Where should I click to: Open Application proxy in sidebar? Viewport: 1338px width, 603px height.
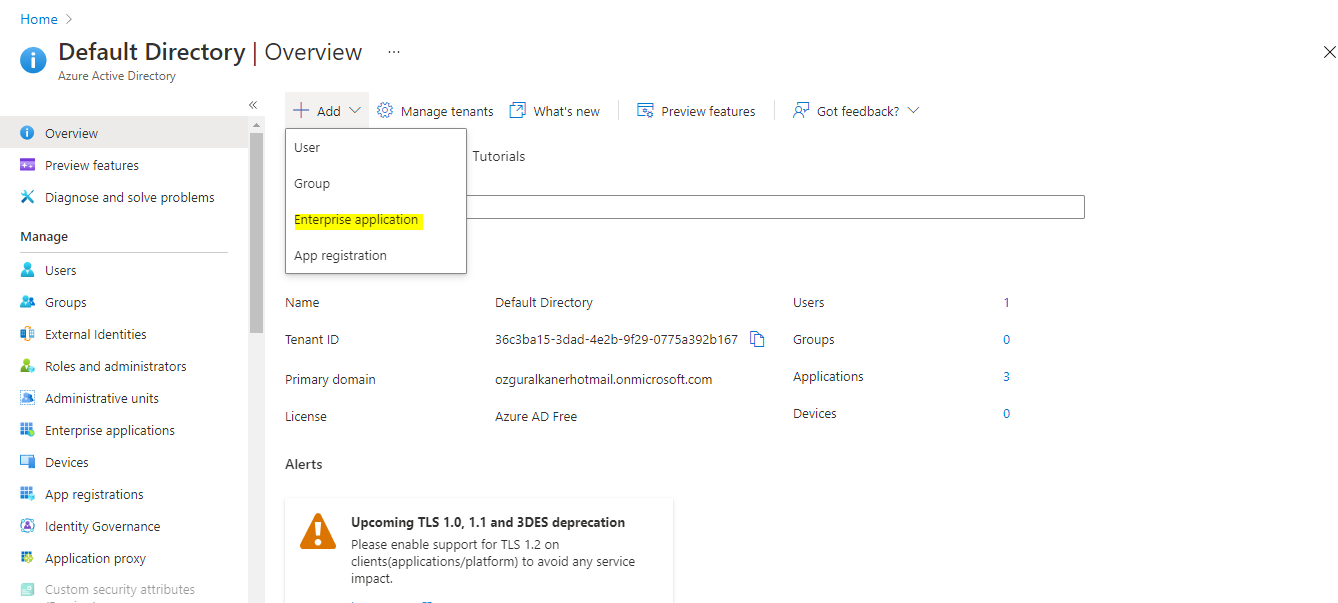click(x=95, y=558)
